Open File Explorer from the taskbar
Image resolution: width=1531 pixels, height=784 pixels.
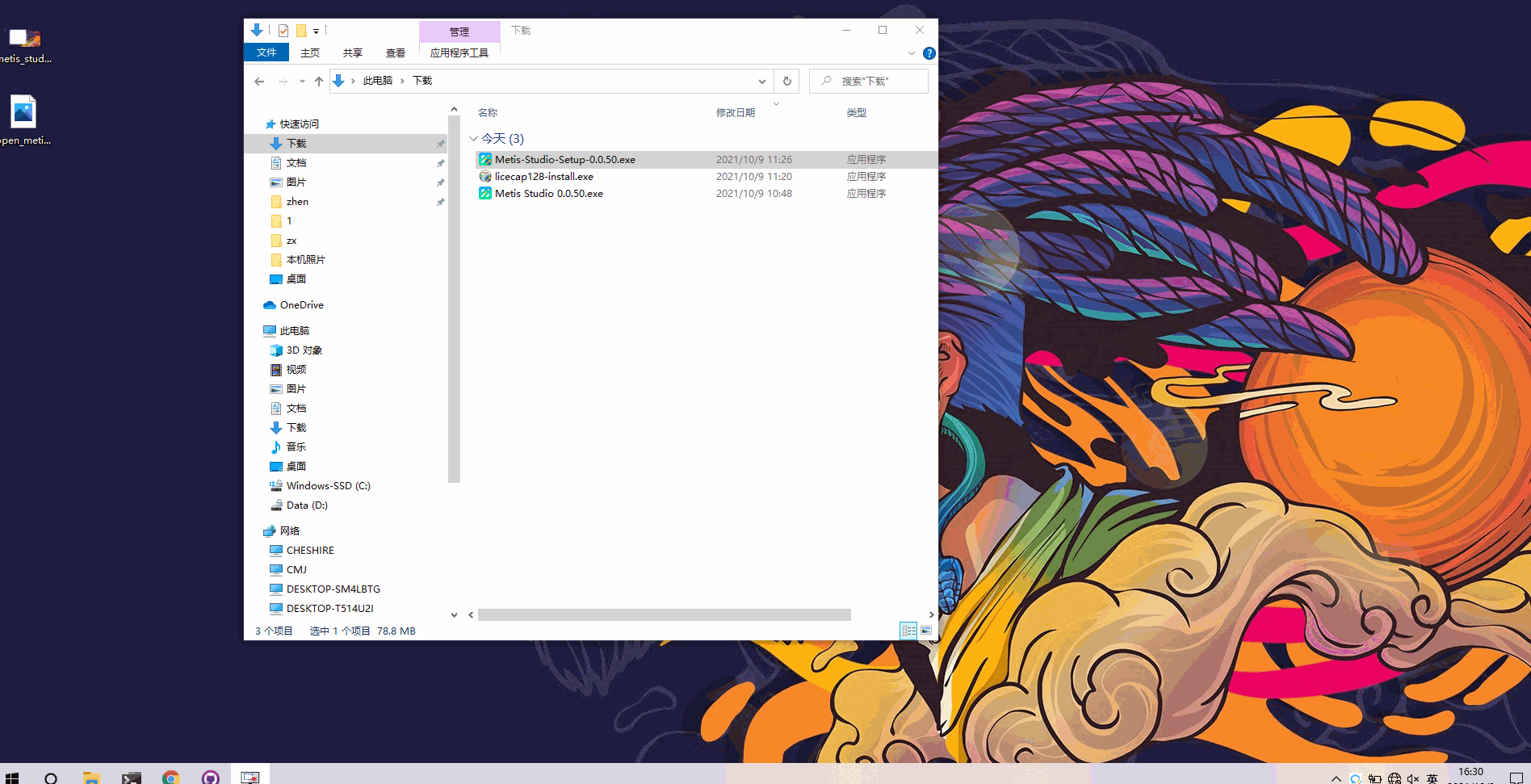click(x=91, y=778)
